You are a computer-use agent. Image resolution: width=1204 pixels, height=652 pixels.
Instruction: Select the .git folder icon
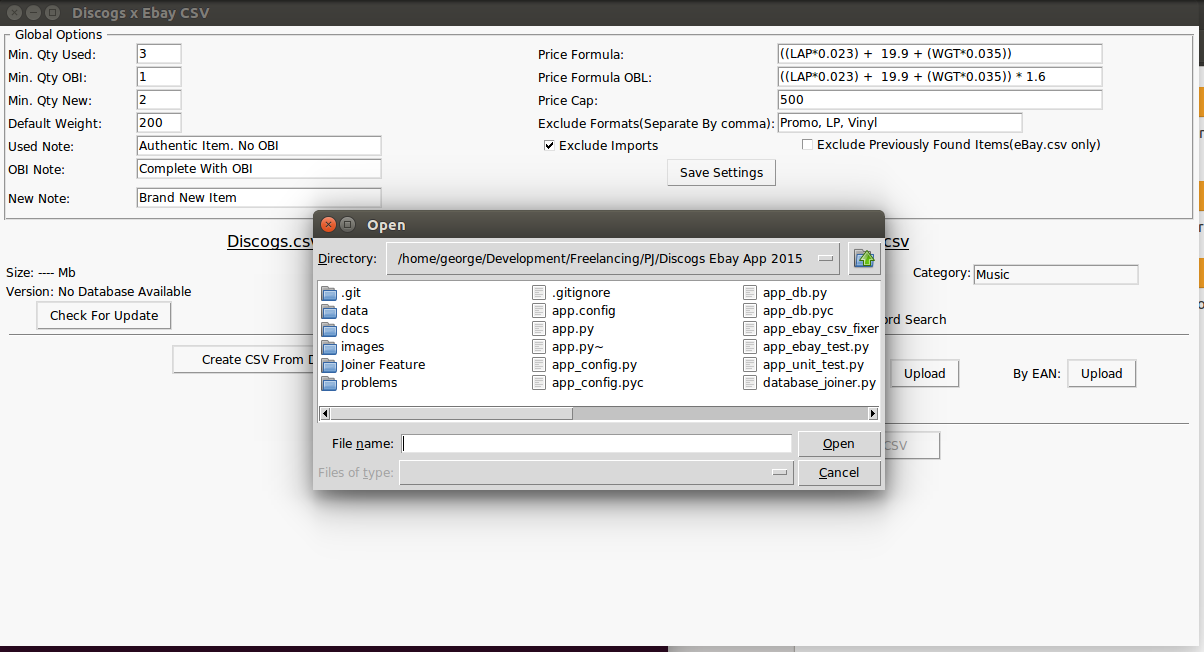[330, 293]
